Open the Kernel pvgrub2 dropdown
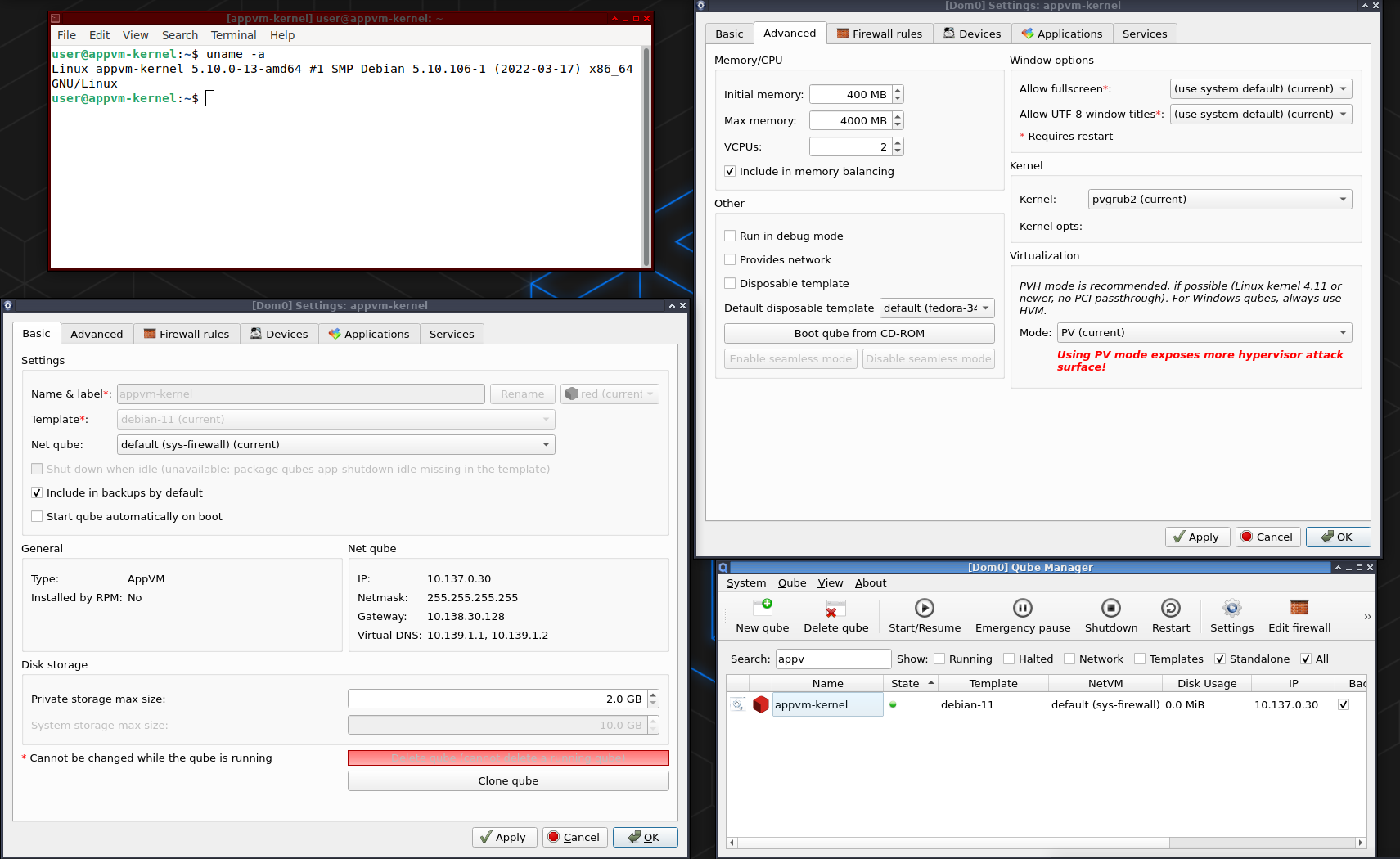 1219,200
